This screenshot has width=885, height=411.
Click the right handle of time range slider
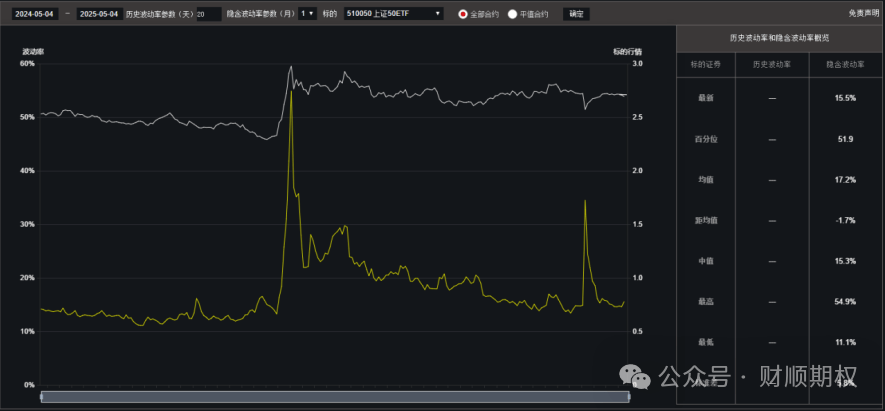(x=628, y=397)
